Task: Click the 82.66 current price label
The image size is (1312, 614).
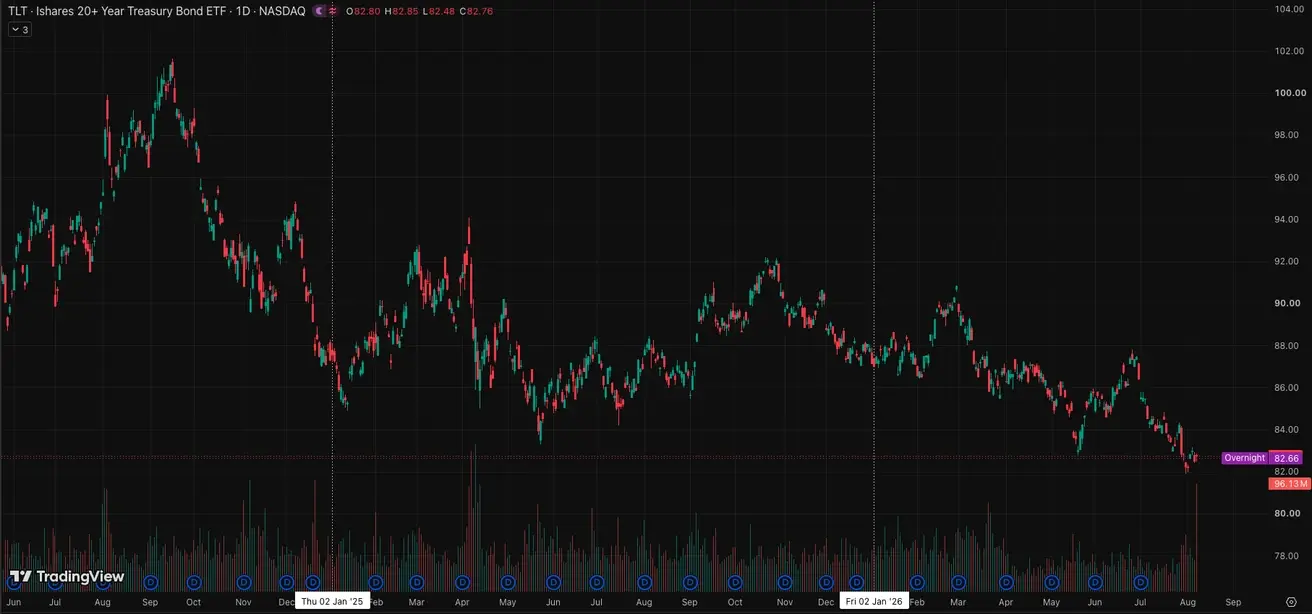Action: tap(1288, 458)
